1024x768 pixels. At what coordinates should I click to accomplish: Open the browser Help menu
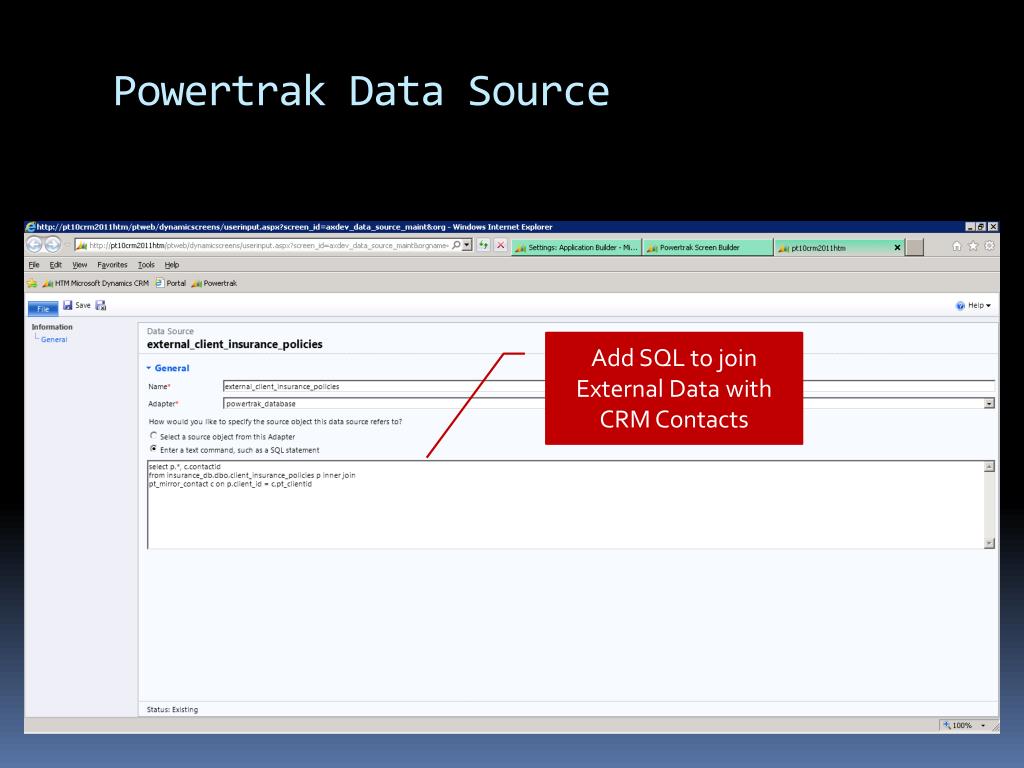coord(172,265)
